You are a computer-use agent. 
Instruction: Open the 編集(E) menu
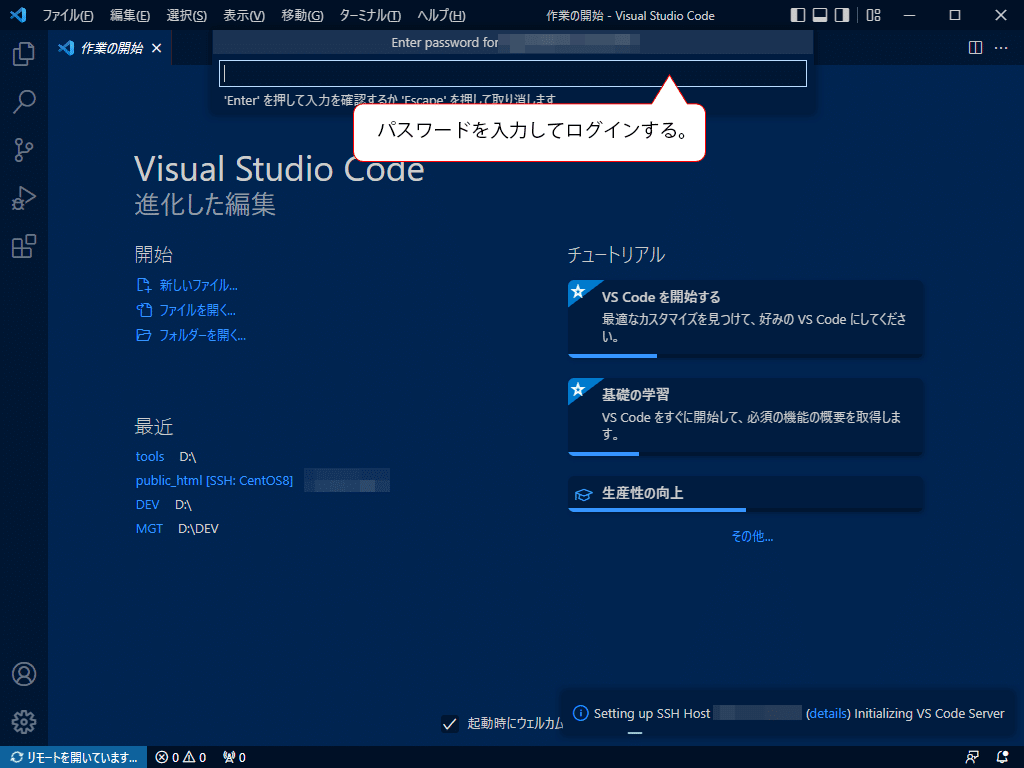click(x=130, y=16)
